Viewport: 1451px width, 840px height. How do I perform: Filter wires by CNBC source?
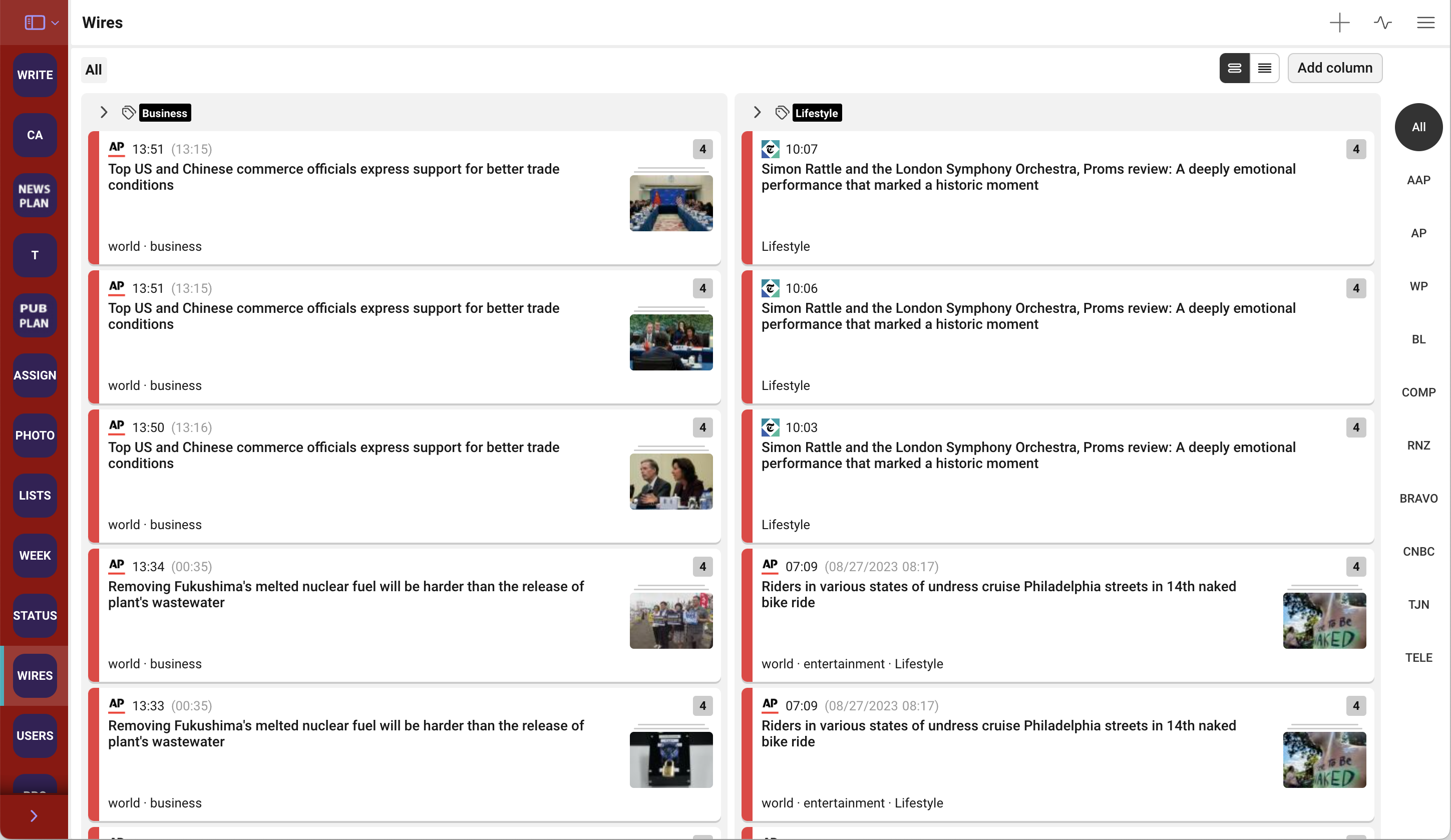[x=1418, y=551]
